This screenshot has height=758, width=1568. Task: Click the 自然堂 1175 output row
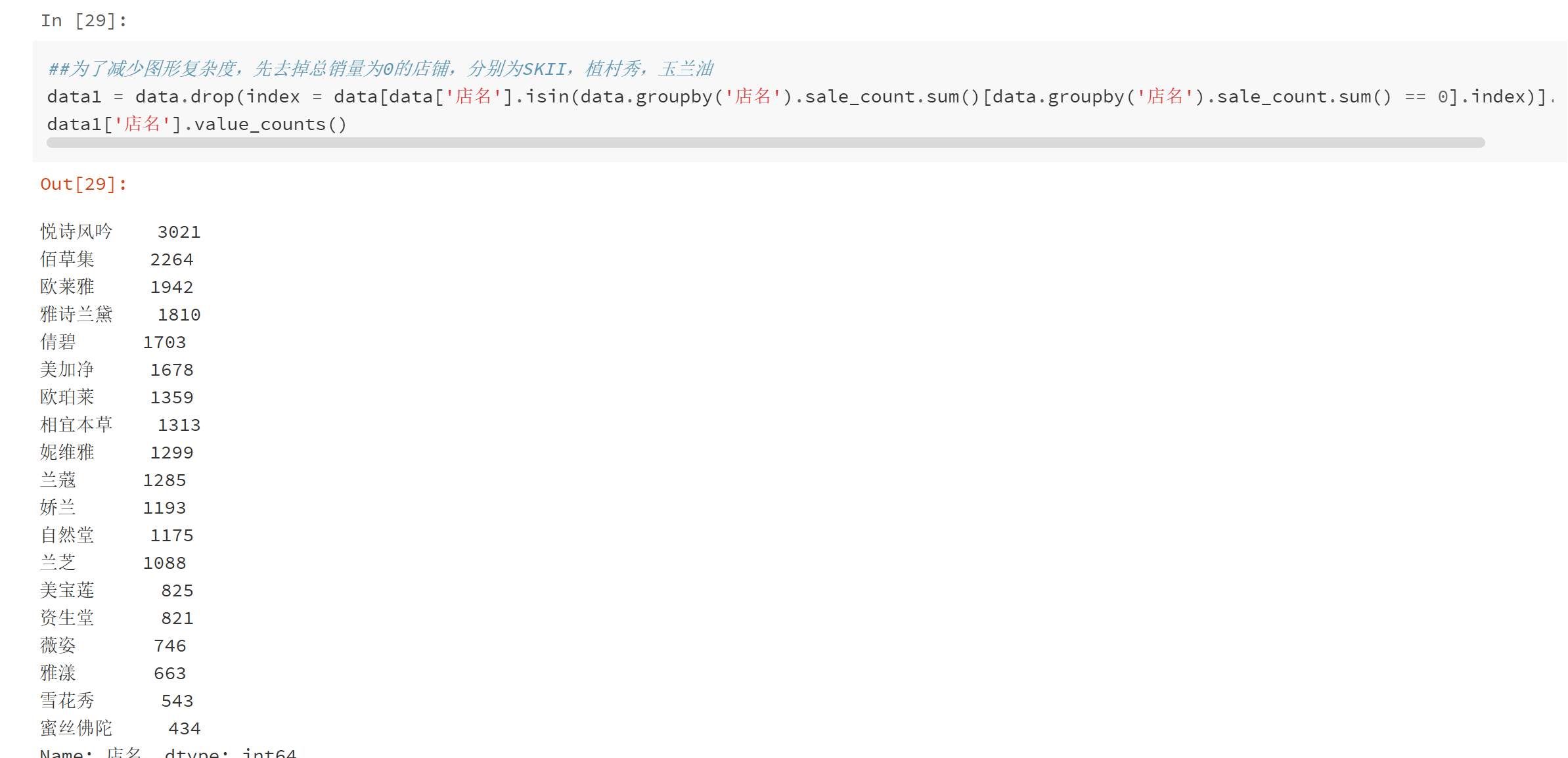pyautogui.click(x=117, y=535)
